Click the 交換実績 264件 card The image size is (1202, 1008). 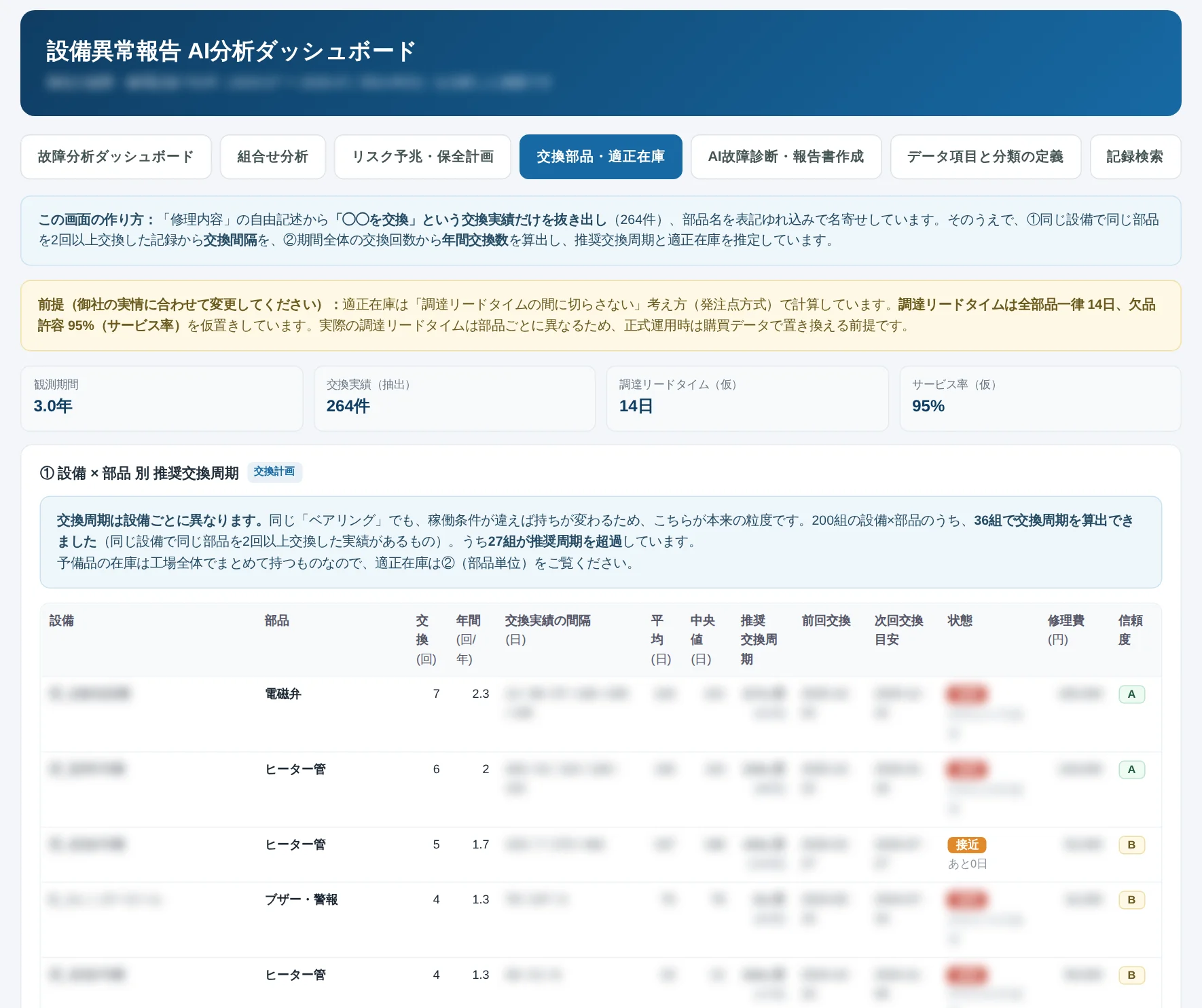[454, 398]
